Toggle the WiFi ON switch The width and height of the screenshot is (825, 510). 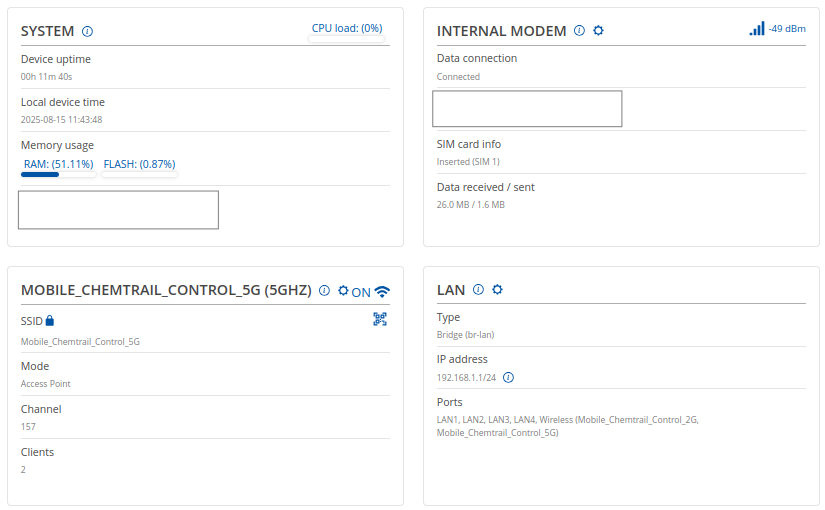[361, 292]
